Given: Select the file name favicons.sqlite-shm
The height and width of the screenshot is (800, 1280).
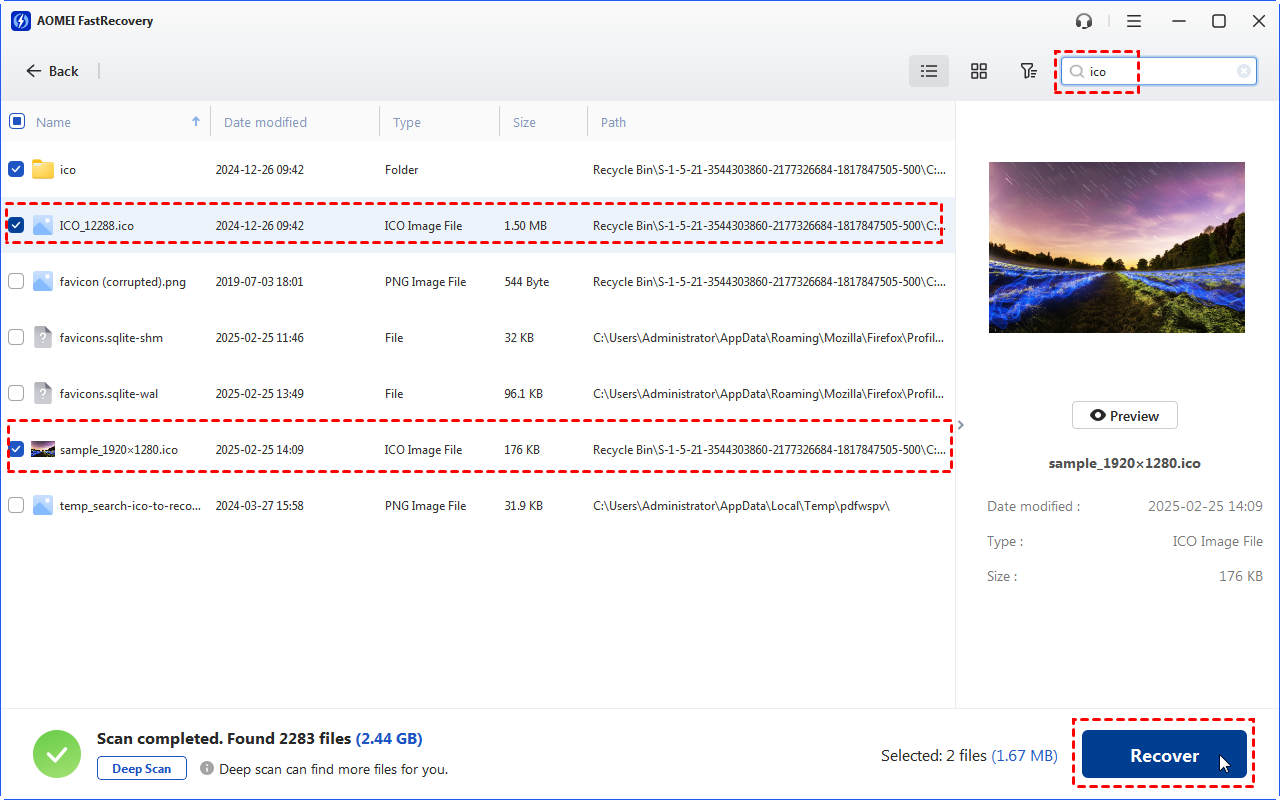Looking at the screenshot, I should click(x=111, y=338).
